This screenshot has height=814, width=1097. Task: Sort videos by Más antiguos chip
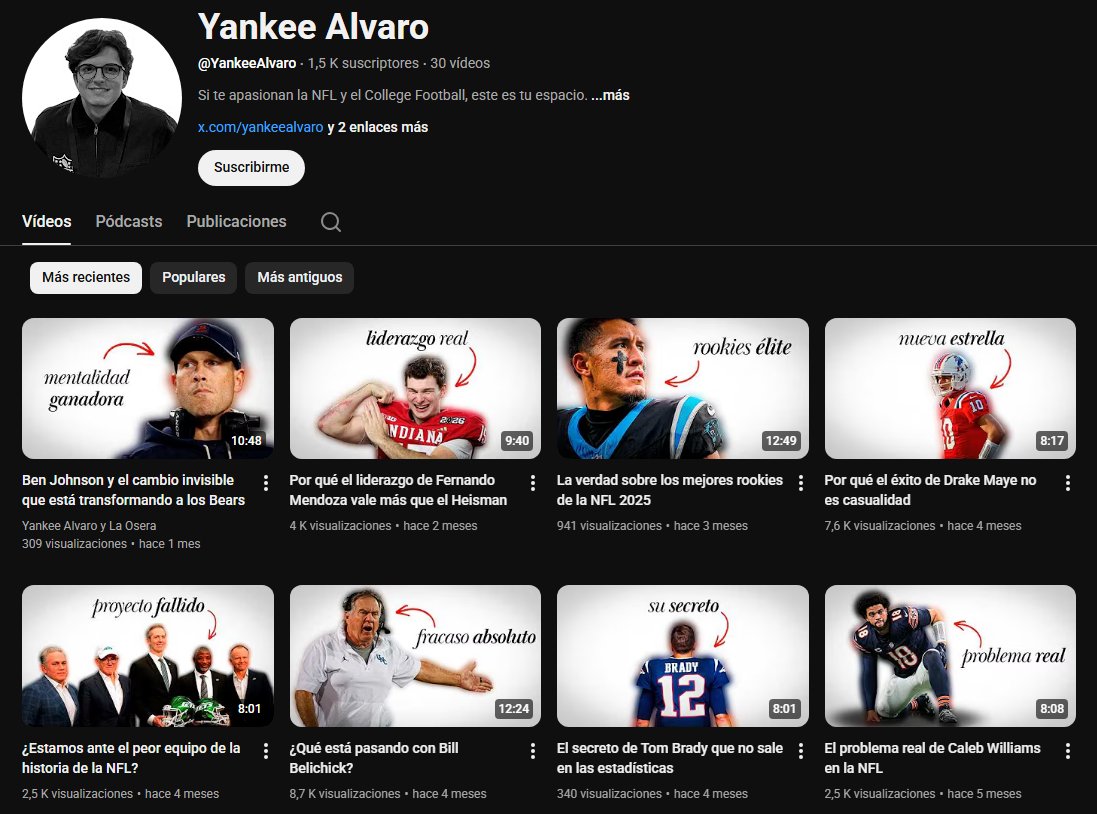(x=299, y=278)
